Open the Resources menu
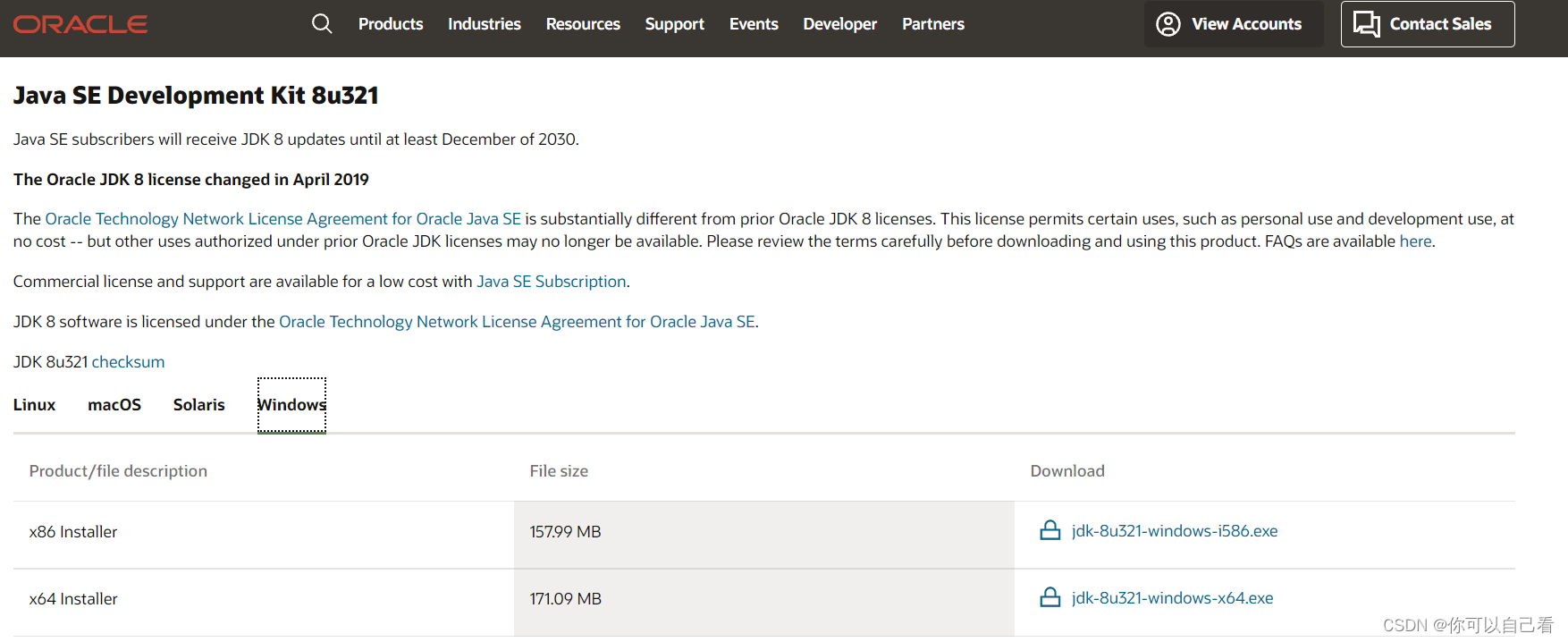The image size is (1568, 642). click(x=583, y=24)
